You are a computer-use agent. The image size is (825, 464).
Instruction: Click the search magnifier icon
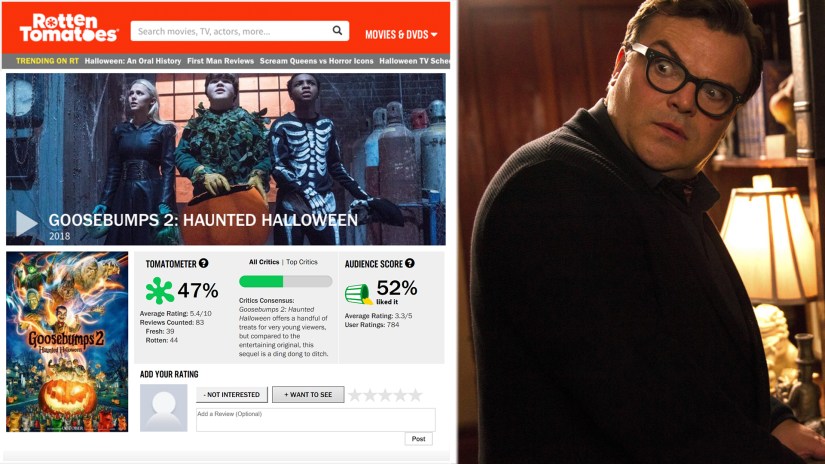(x=337, y=31)
